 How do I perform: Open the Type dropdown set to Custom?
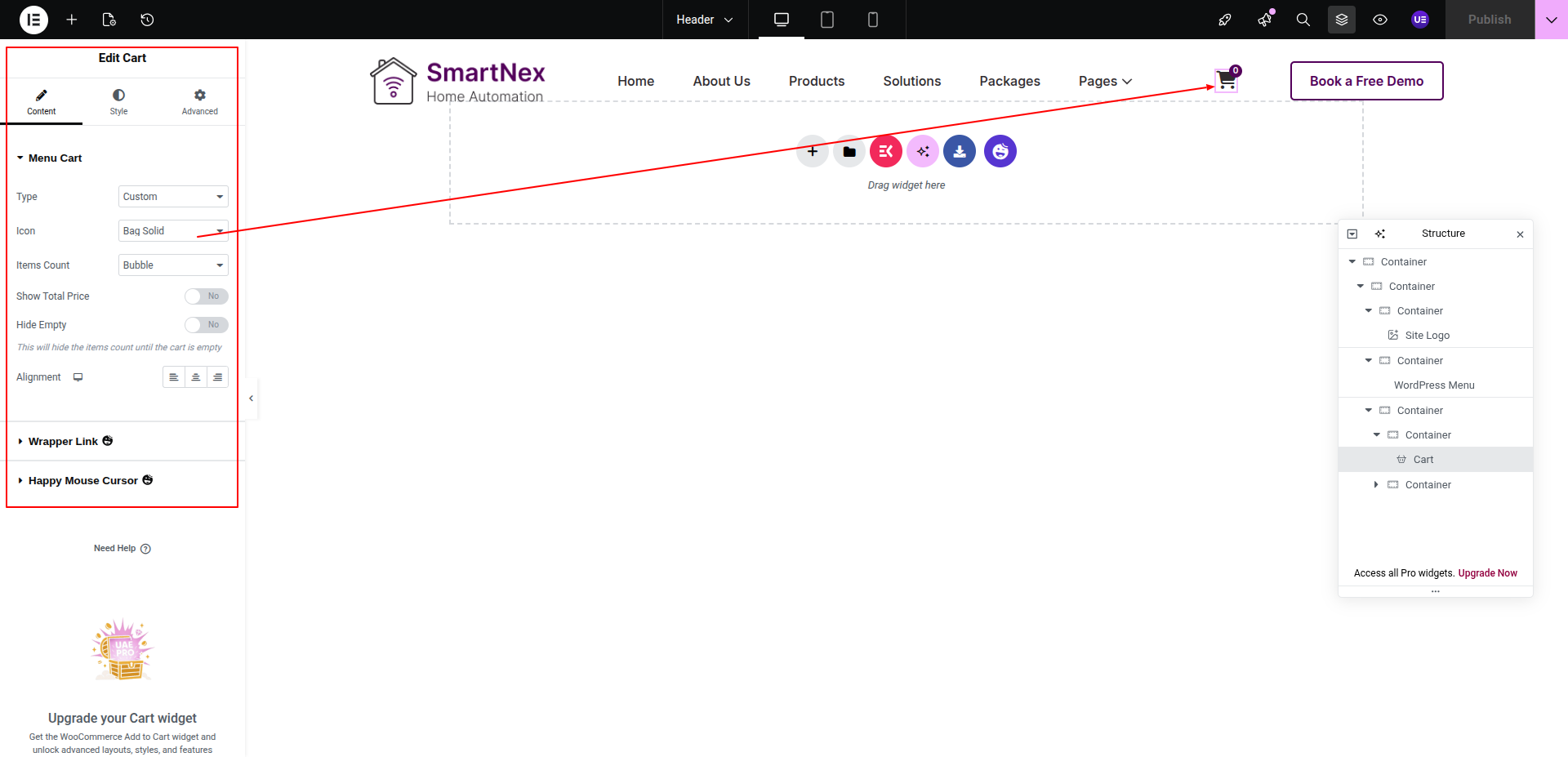coord(173,197)
